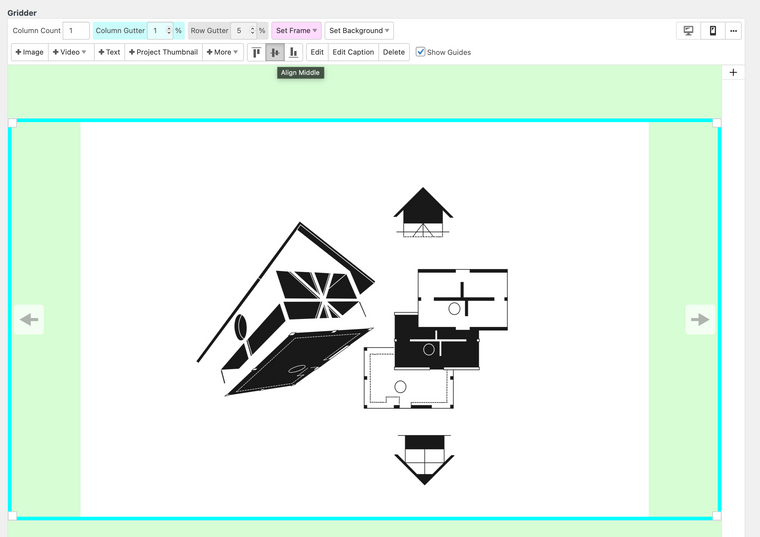The height and width of the screenshot is (537, 760).
Task: Expand the More dropdown menu
Action: tap(223, 52)
